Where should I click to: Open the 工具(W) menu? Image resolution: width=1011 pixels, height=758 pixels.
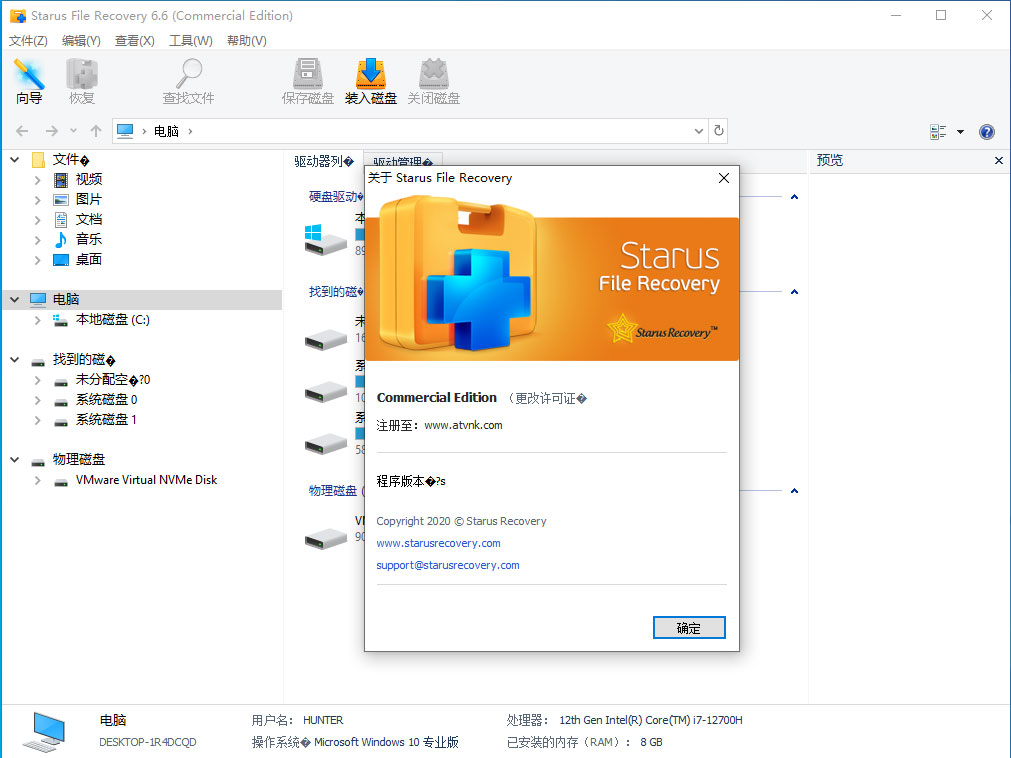(191, 41)
